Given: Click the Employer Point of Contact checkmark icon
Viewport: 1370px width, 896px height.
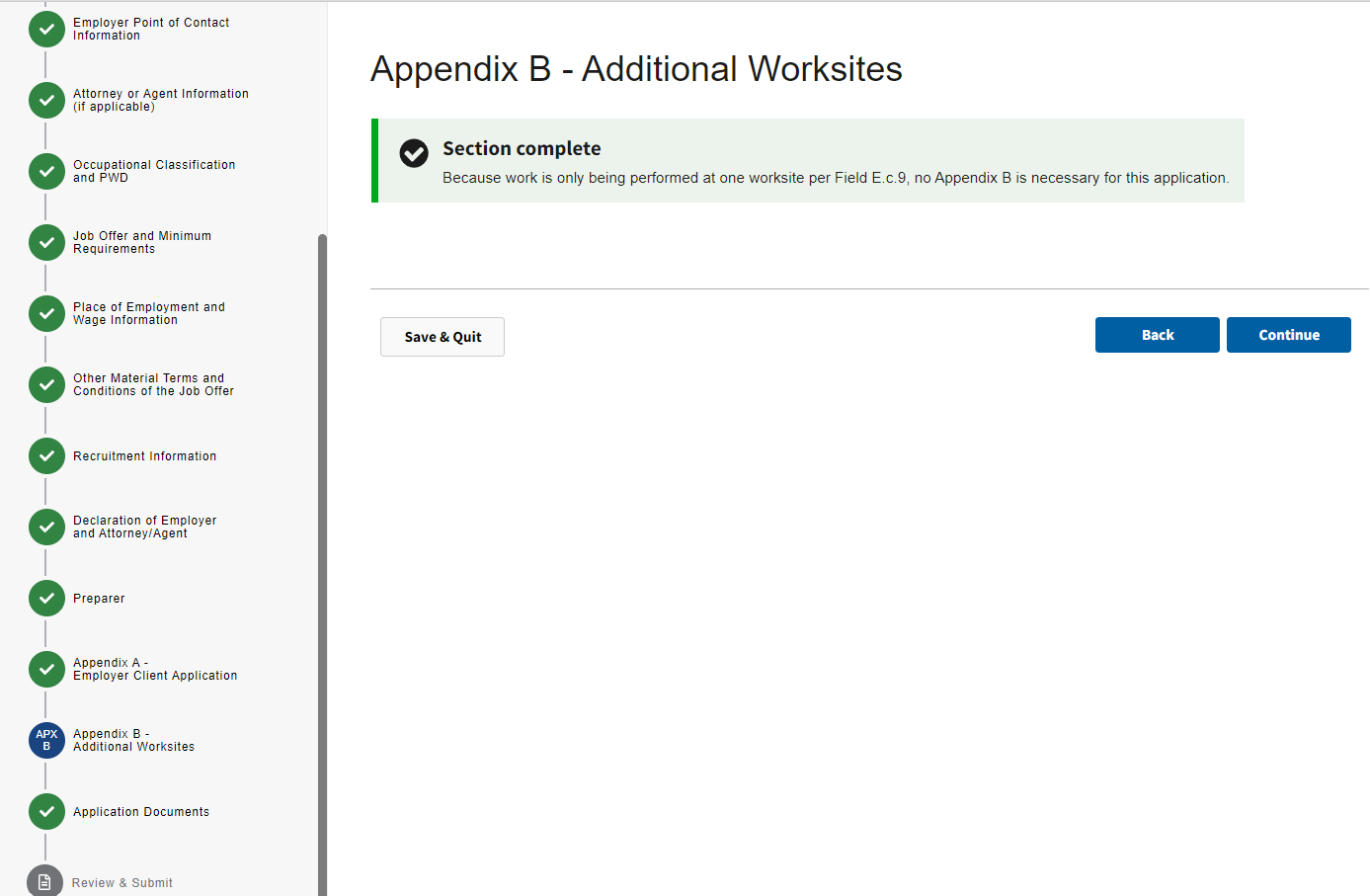Looking at the screenshot, I should [46, 30].
